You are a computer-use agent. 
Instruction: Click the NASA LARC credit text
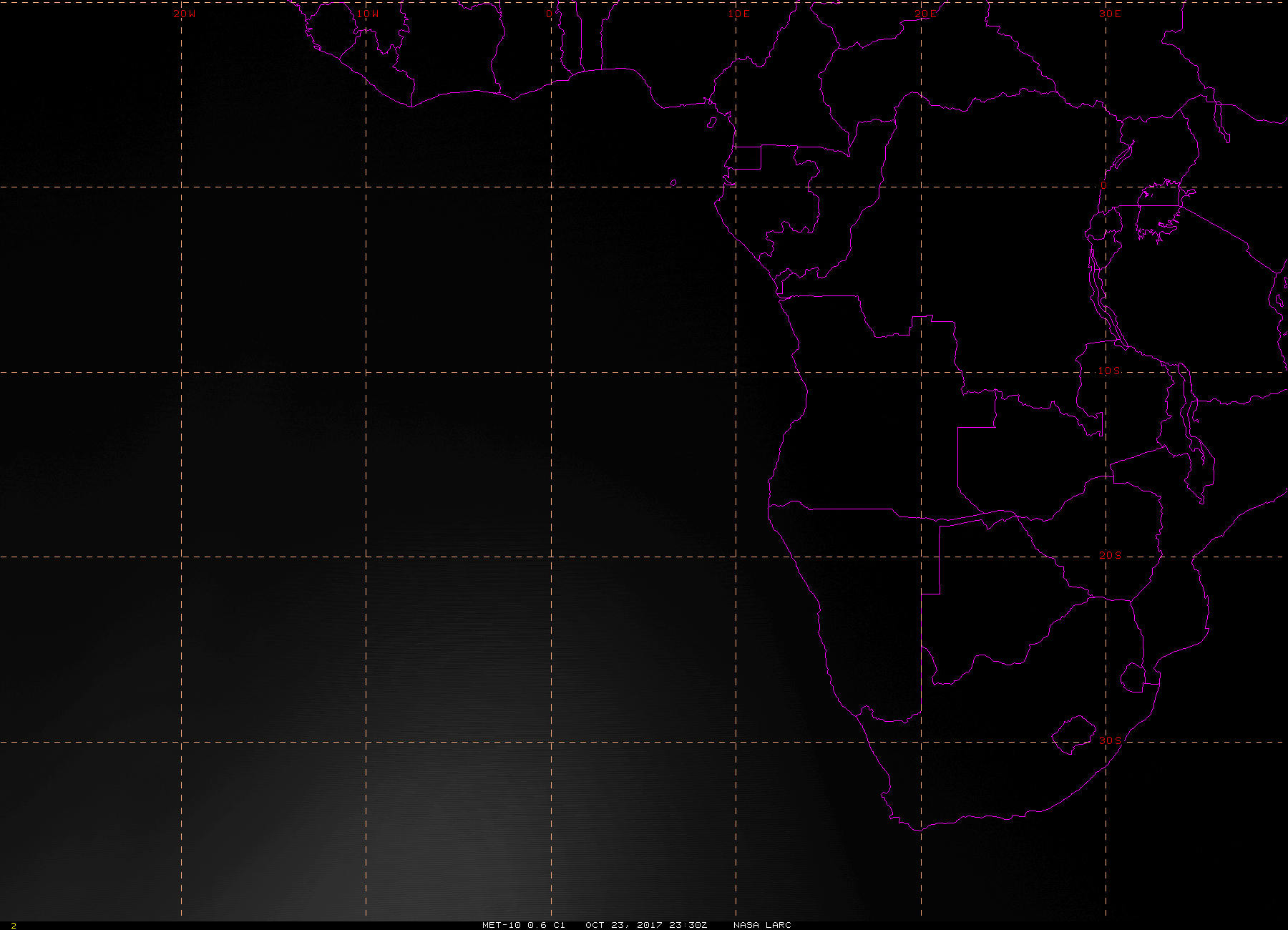click(x=762, y=925)
